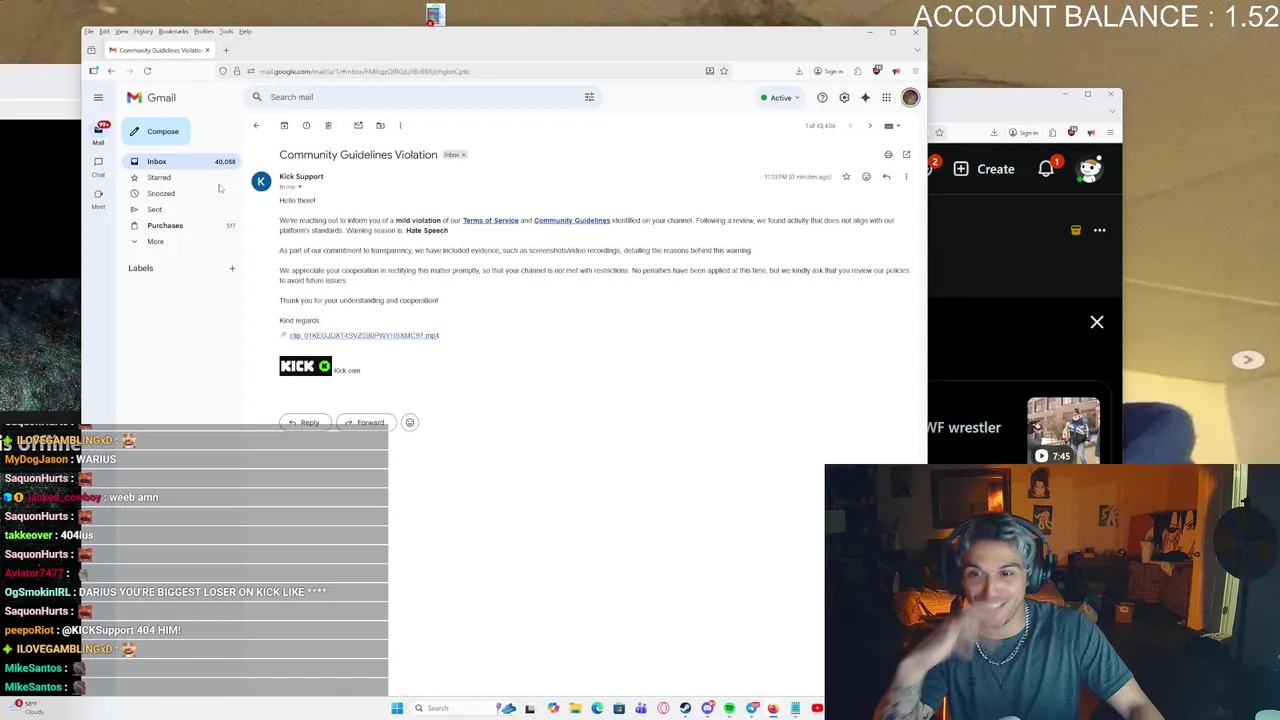The width and height of the screenshot is (1280, 720).
Task: Show search options filter icon
Action: coord(589,97)
